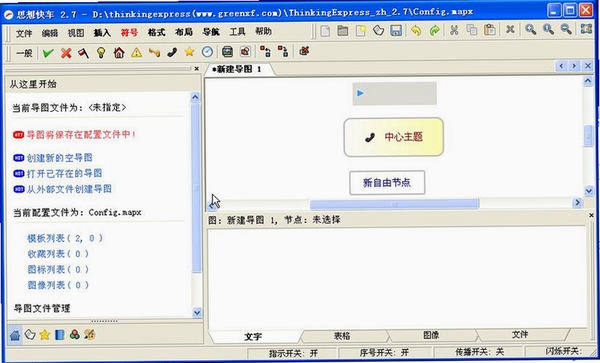This screenshot has width=600, height=363.
Task: Insert the gold star symbol from toolbar
Action: [x=189, y=52]
